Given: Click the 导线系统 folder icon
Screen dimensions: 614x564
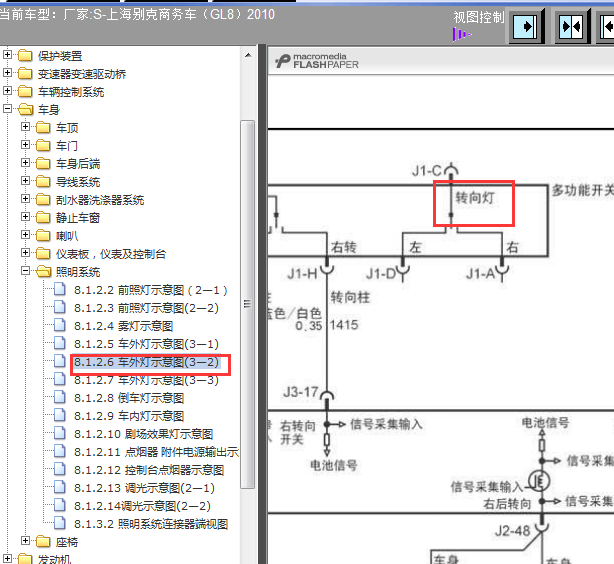Looking at the screenshot, I should [43, 182].
